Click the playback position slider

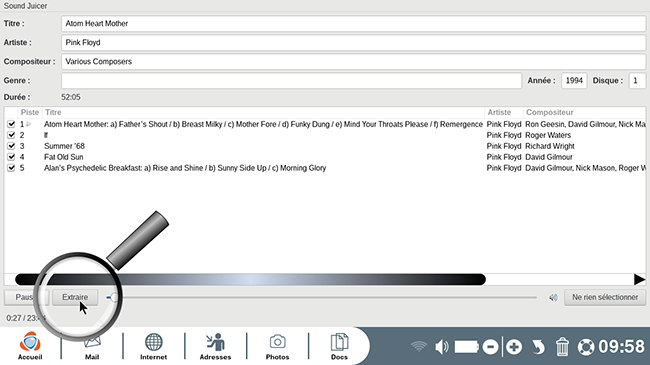(321, 297)
